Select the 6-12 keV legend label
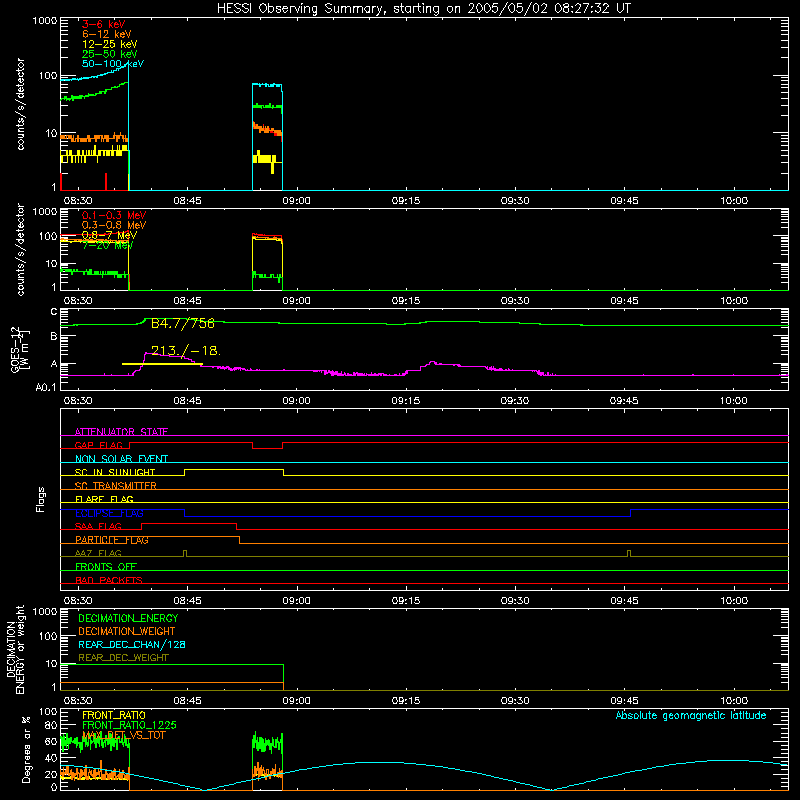 point(107,34)
